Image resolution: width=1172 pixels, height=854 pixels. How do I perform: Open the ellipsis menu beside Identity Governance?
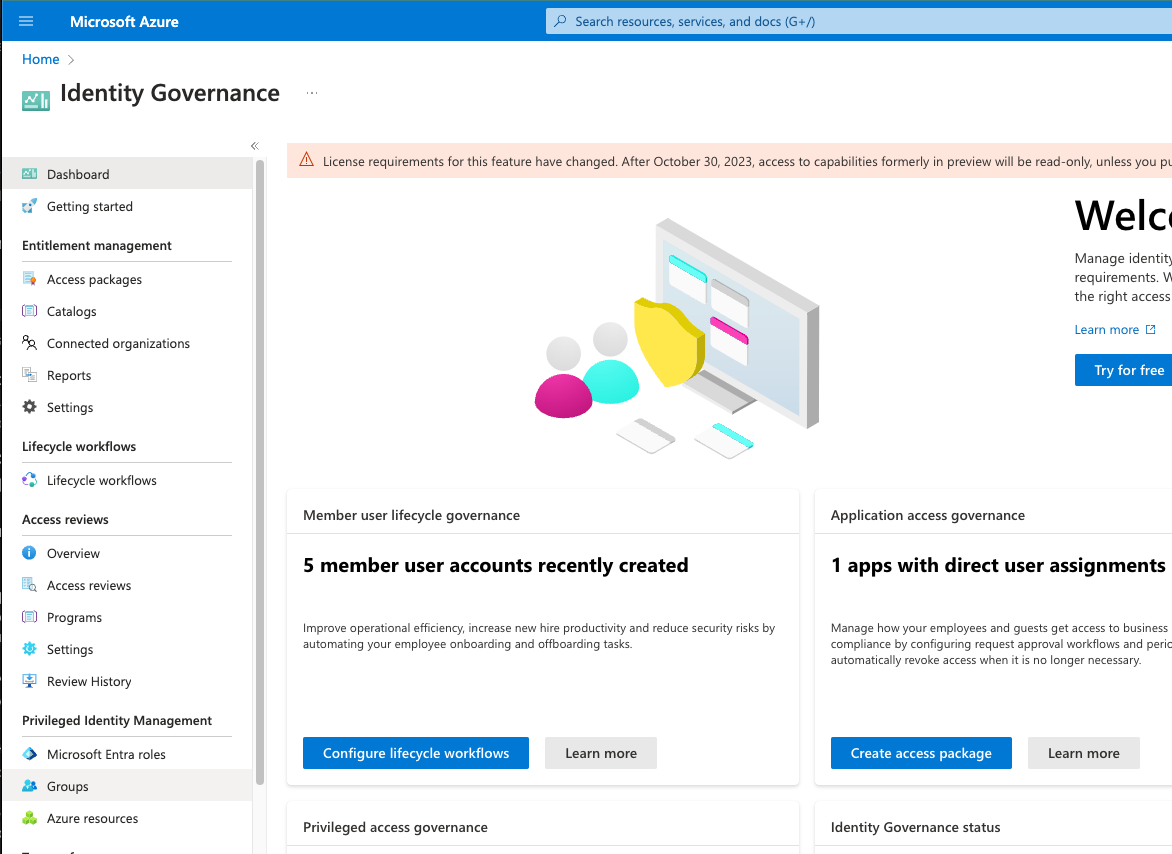tap(311, 91)
